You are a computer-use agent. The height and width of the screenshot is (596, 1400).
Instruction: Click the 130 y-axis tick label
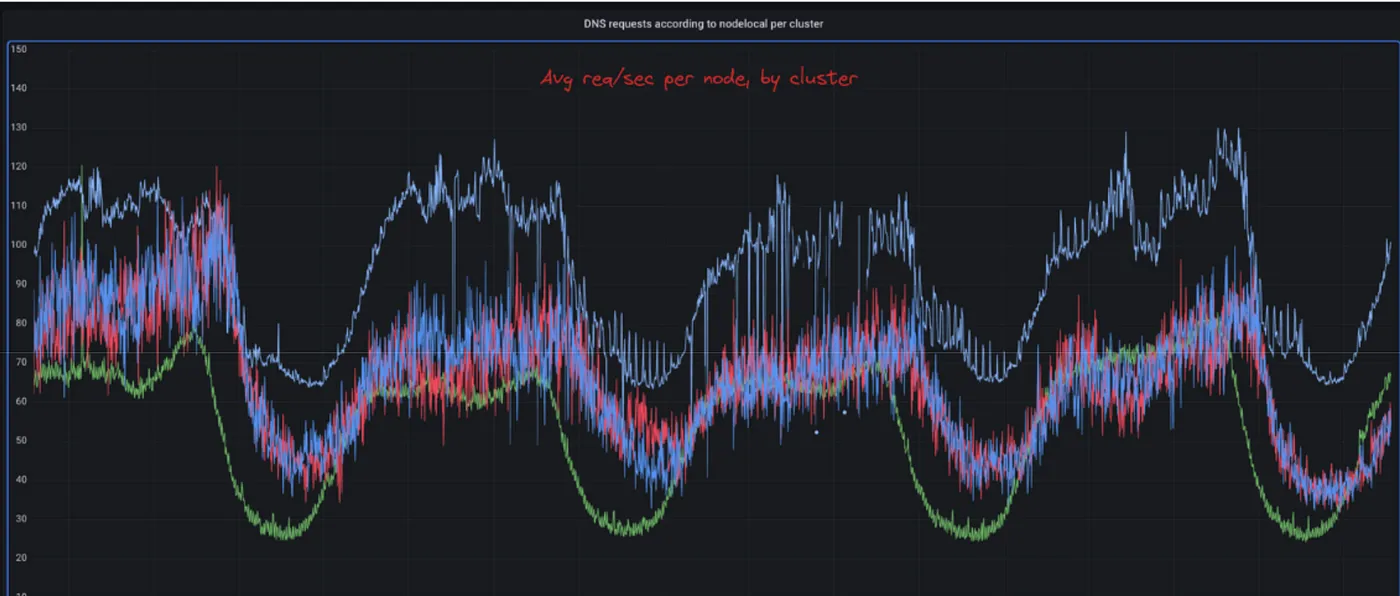pos(18,128)
